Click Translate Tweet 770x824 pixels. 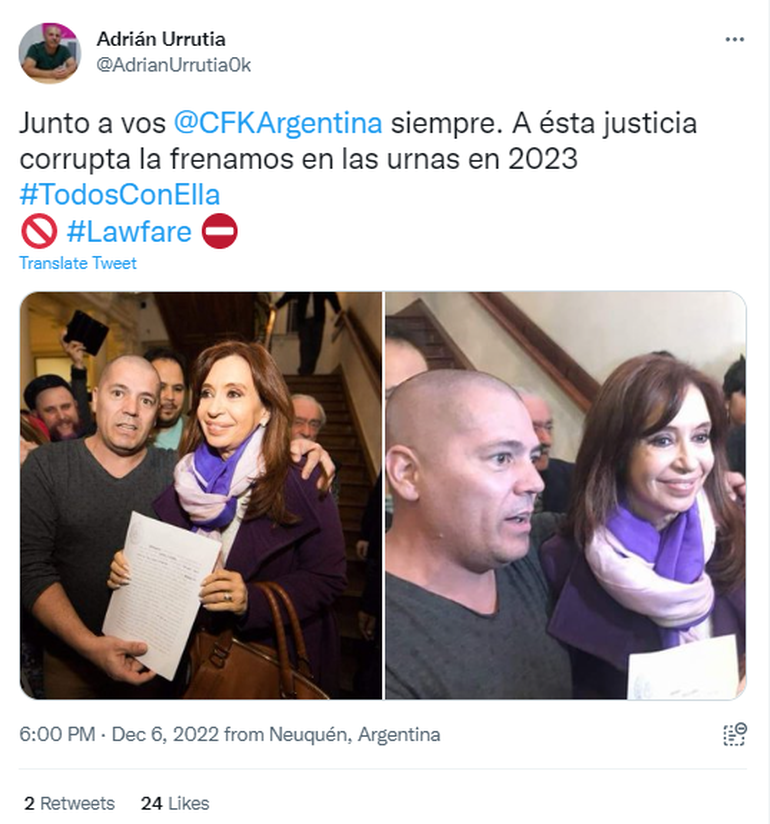tap(78, 263)
